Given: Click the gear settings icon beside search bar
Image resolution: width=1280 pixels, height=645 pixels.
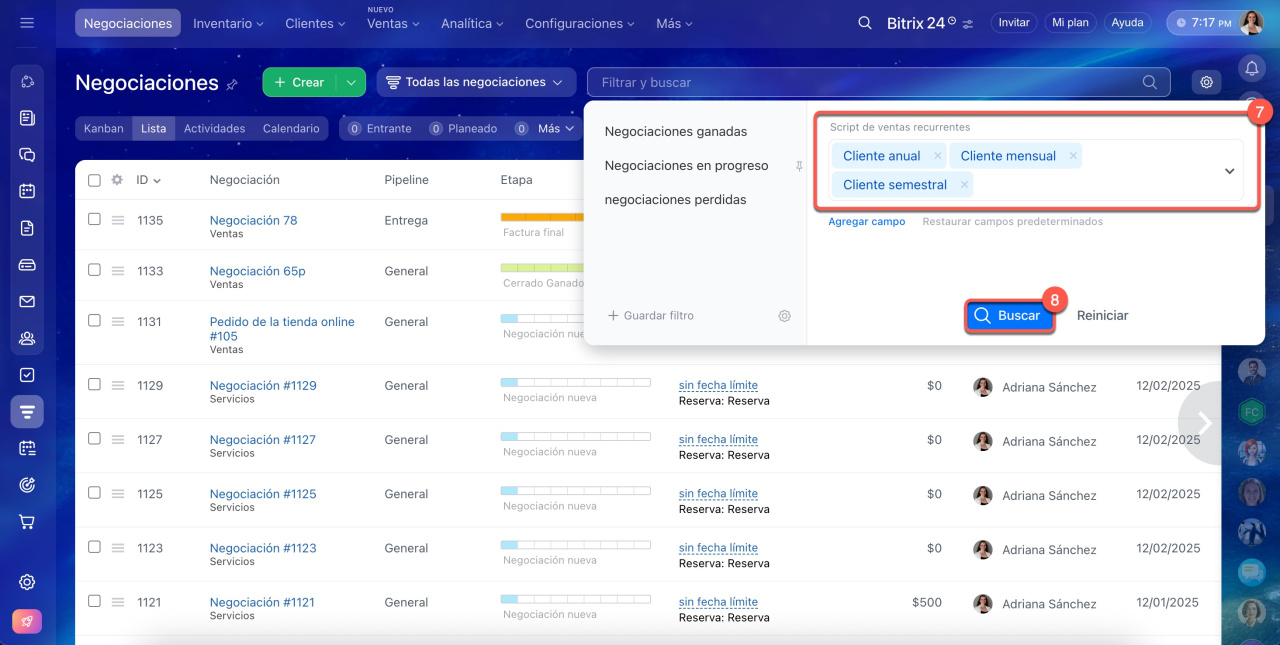Looking at the screenshot, I should point(1206,82).
